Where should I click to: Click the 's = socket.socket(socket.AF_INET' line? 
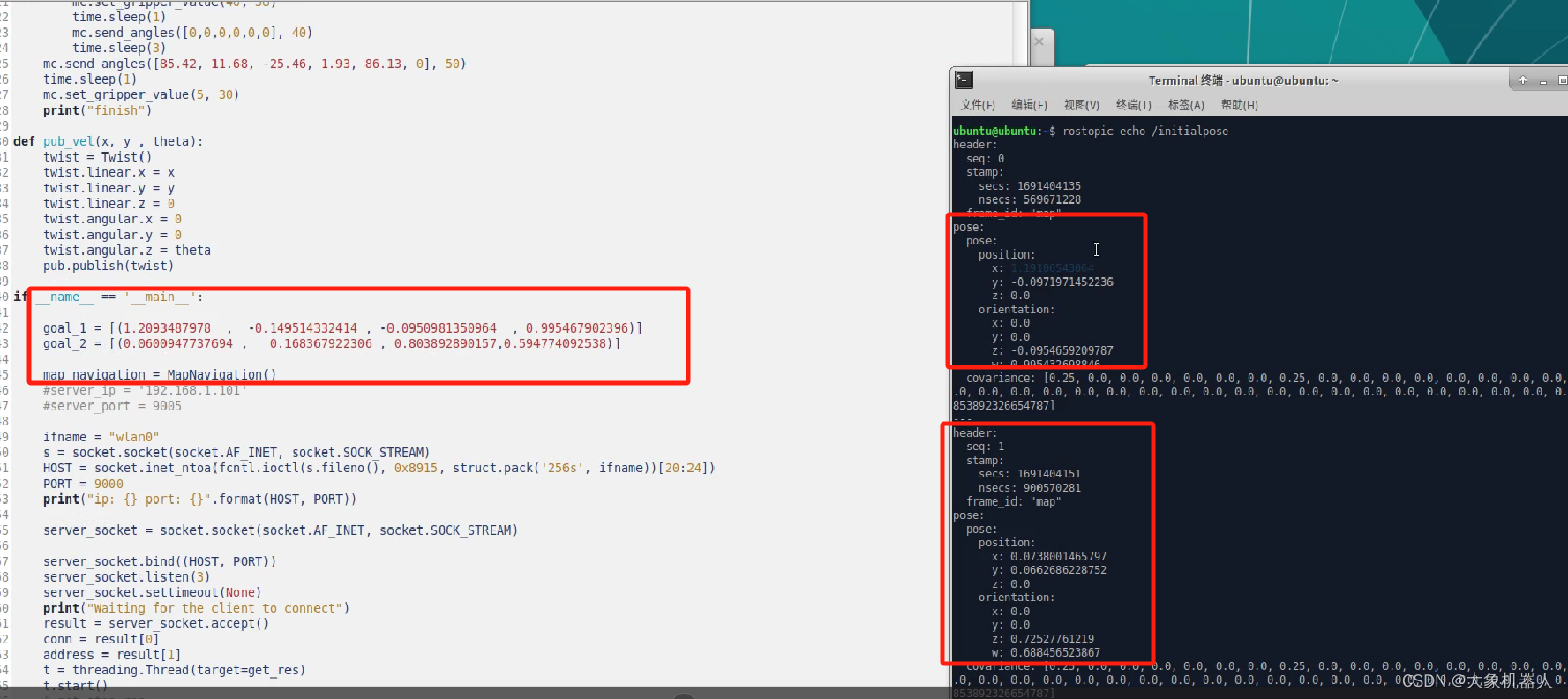pos(236,453)
